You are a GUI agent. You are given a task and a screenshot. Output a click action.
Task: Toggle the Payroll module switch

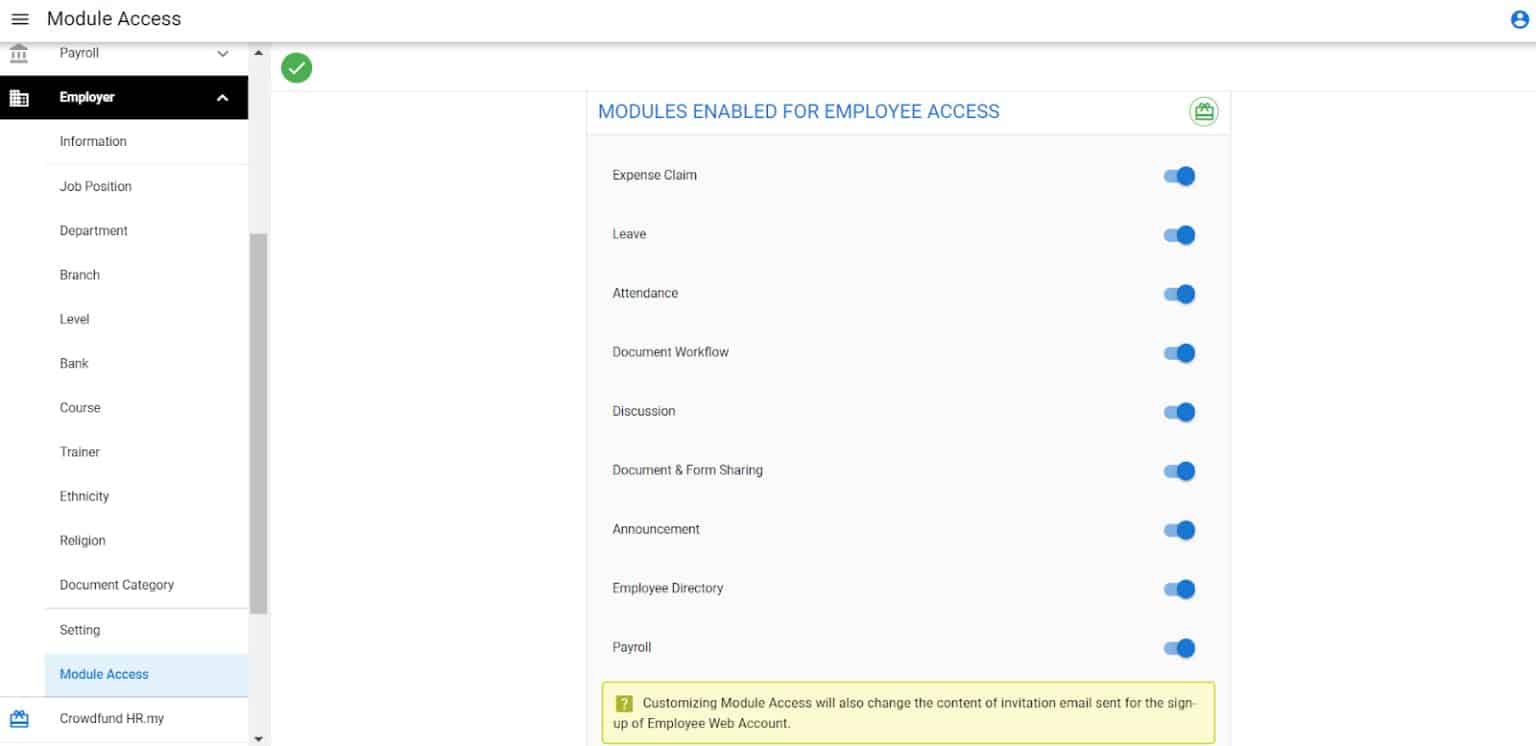click(x=1179, y=647)
